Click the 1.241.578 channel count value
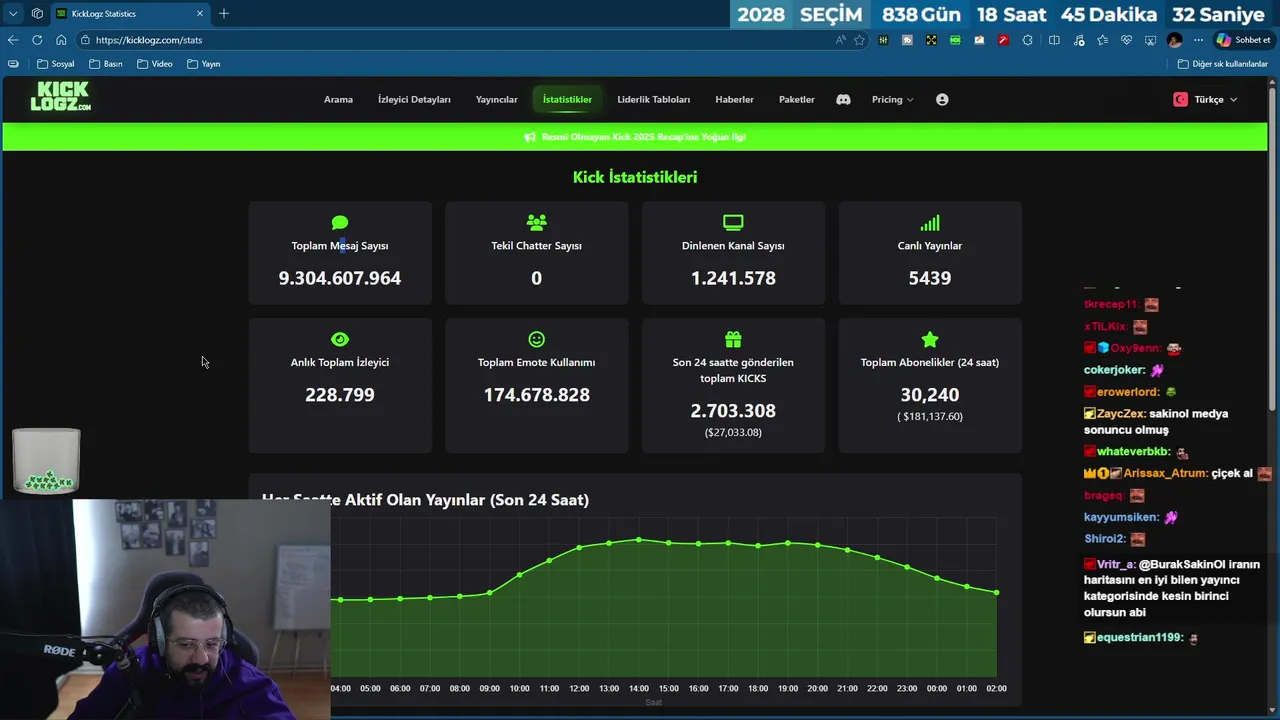Screen dimensions: 1280x720 click(733, 278)
